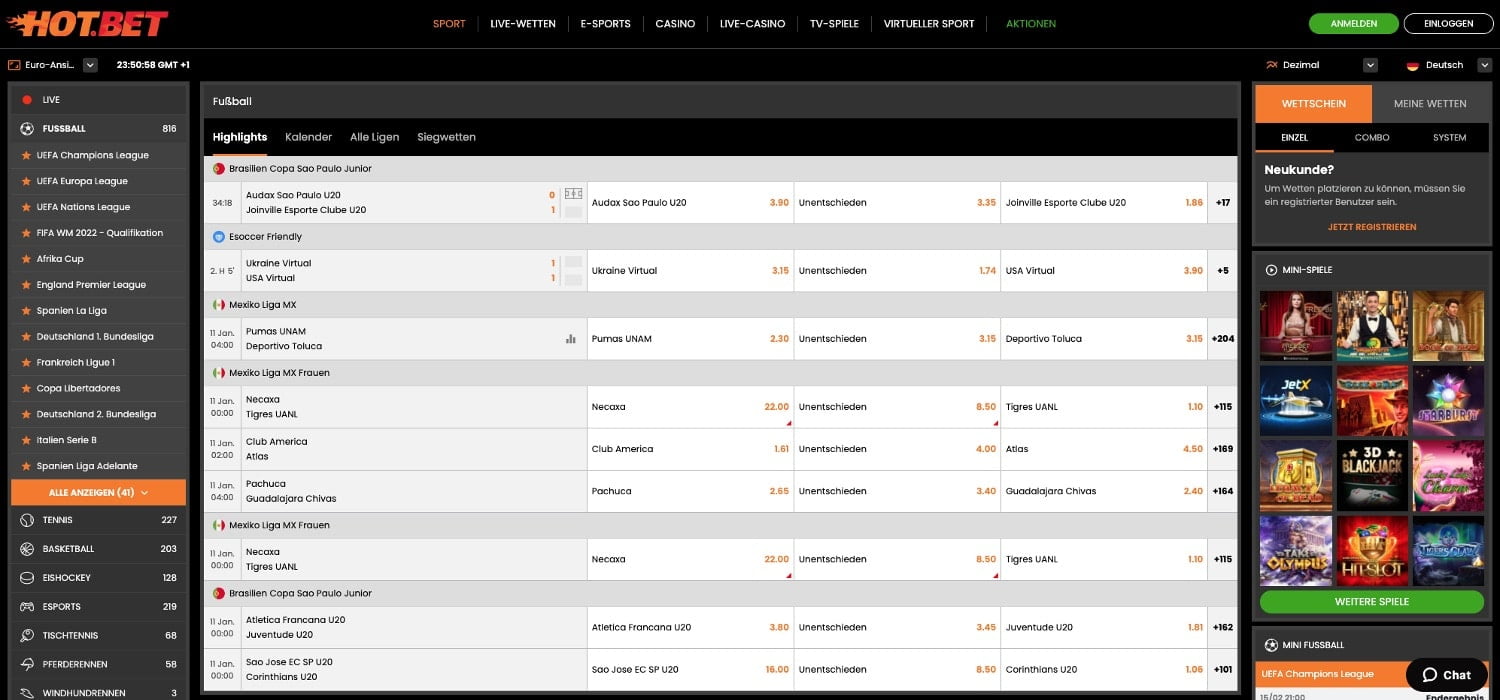The image size is (1500, 700).
Task: Click the Esports controller icon
Action: (x=27, y=606)
